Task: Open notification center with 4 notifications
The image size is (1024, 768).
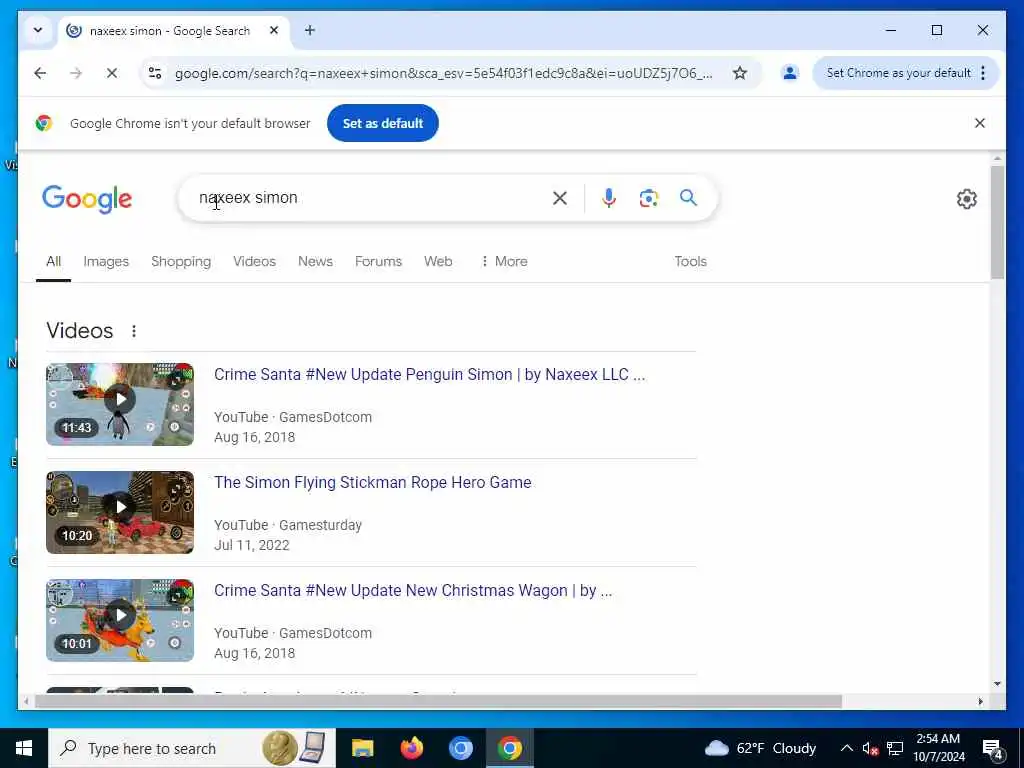Action: [993, 748]
